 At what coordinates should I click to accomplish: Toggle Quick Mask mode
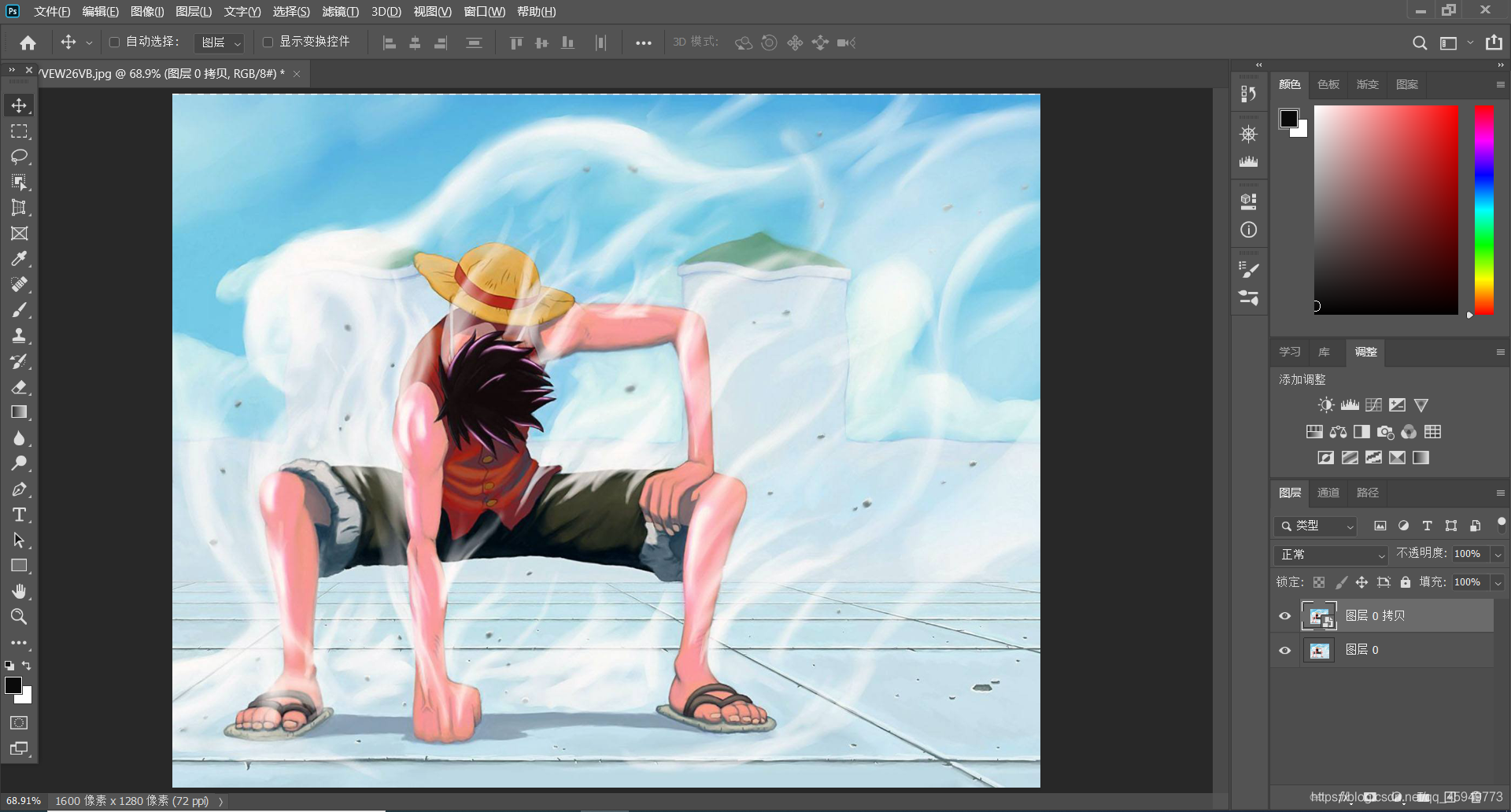[x=19, y=723]
